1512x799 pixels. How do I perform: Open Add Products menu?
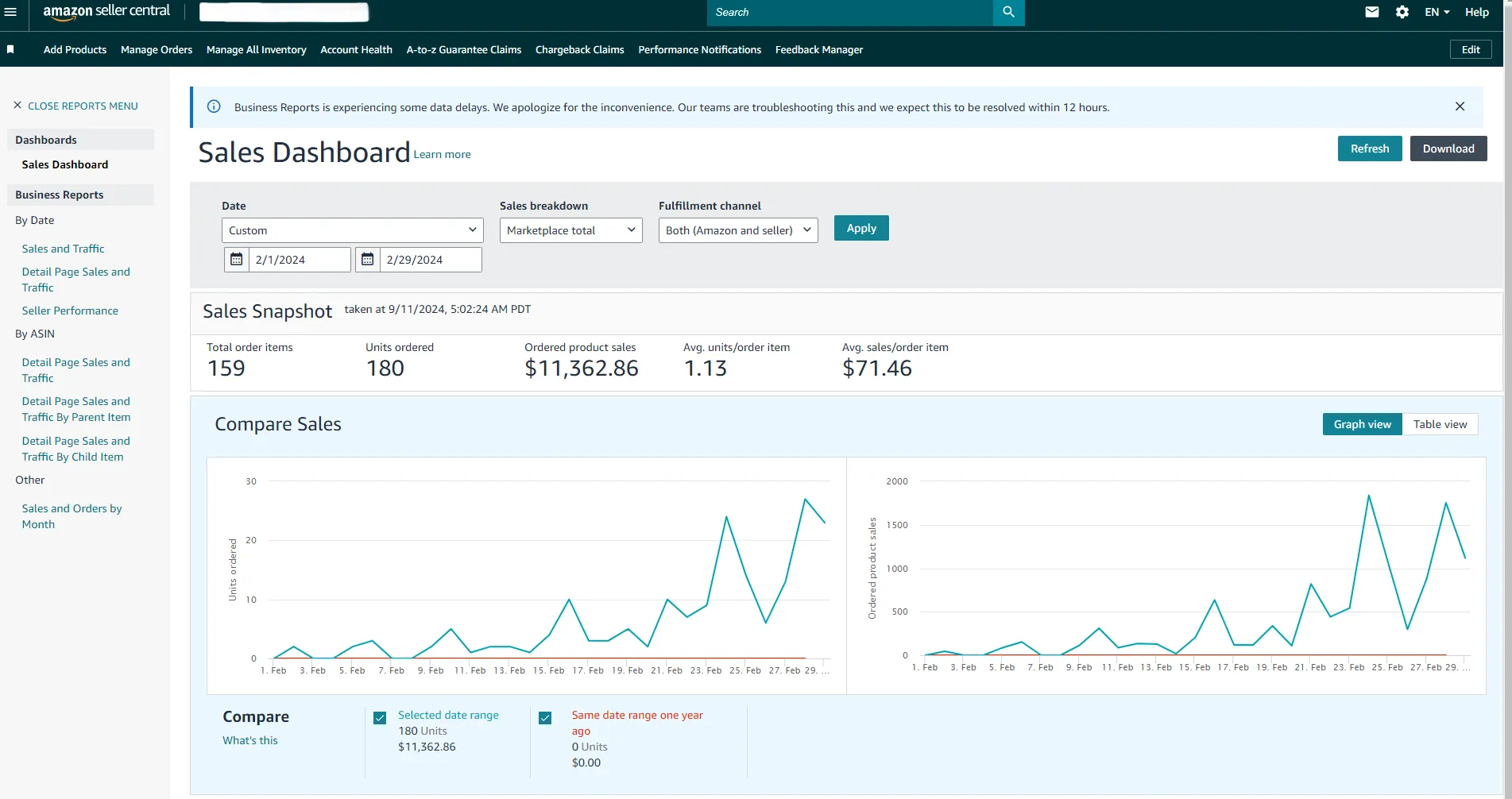(75, 49)
